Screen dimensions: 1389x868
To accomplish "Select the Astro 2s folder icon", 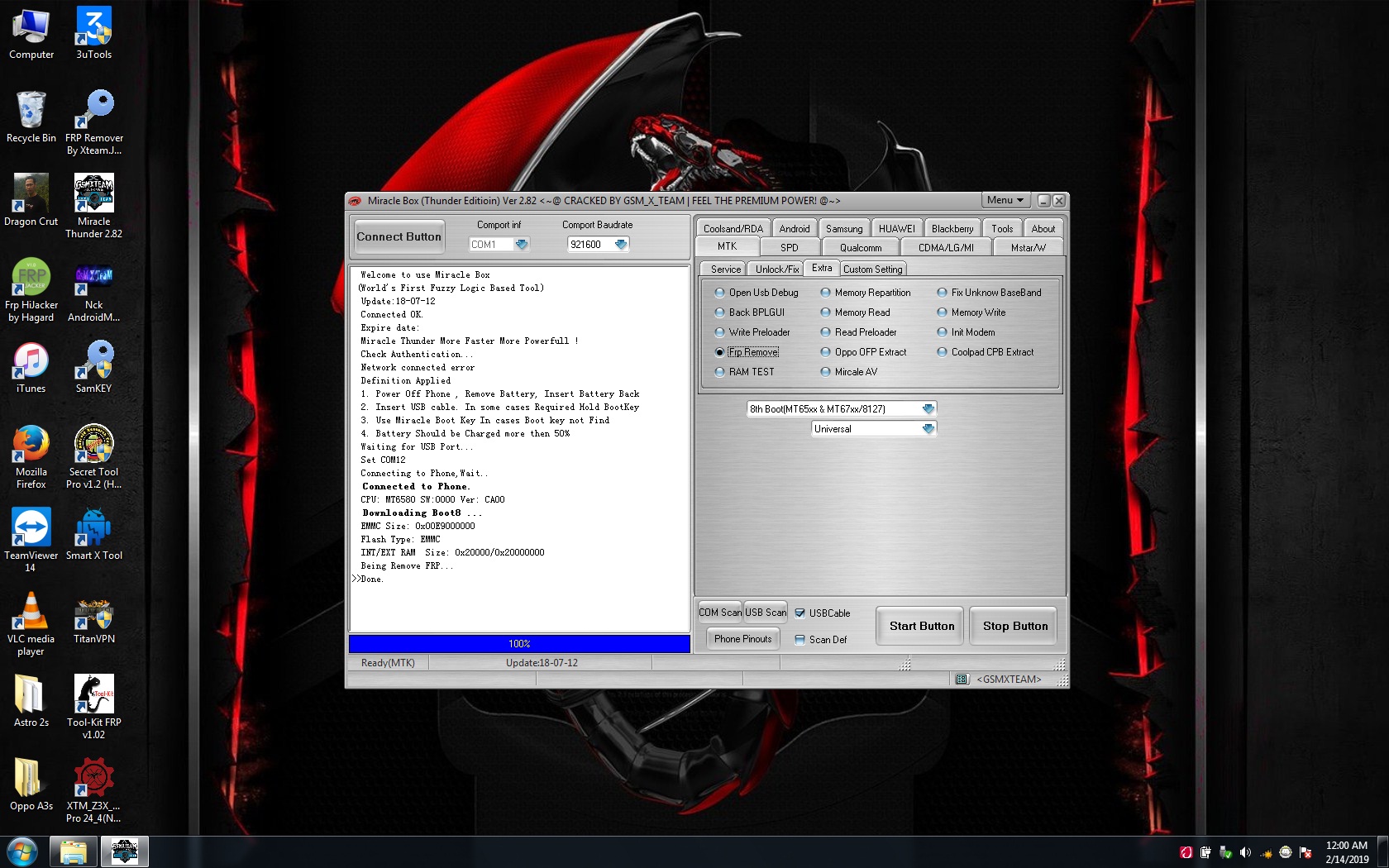I will 31,702.
